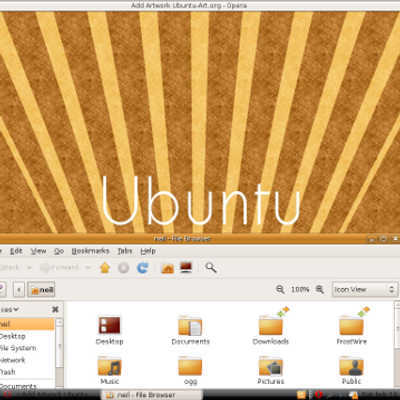Click the path bar left arrow
The height and width of the screenshot is (400, 400).
19,289
